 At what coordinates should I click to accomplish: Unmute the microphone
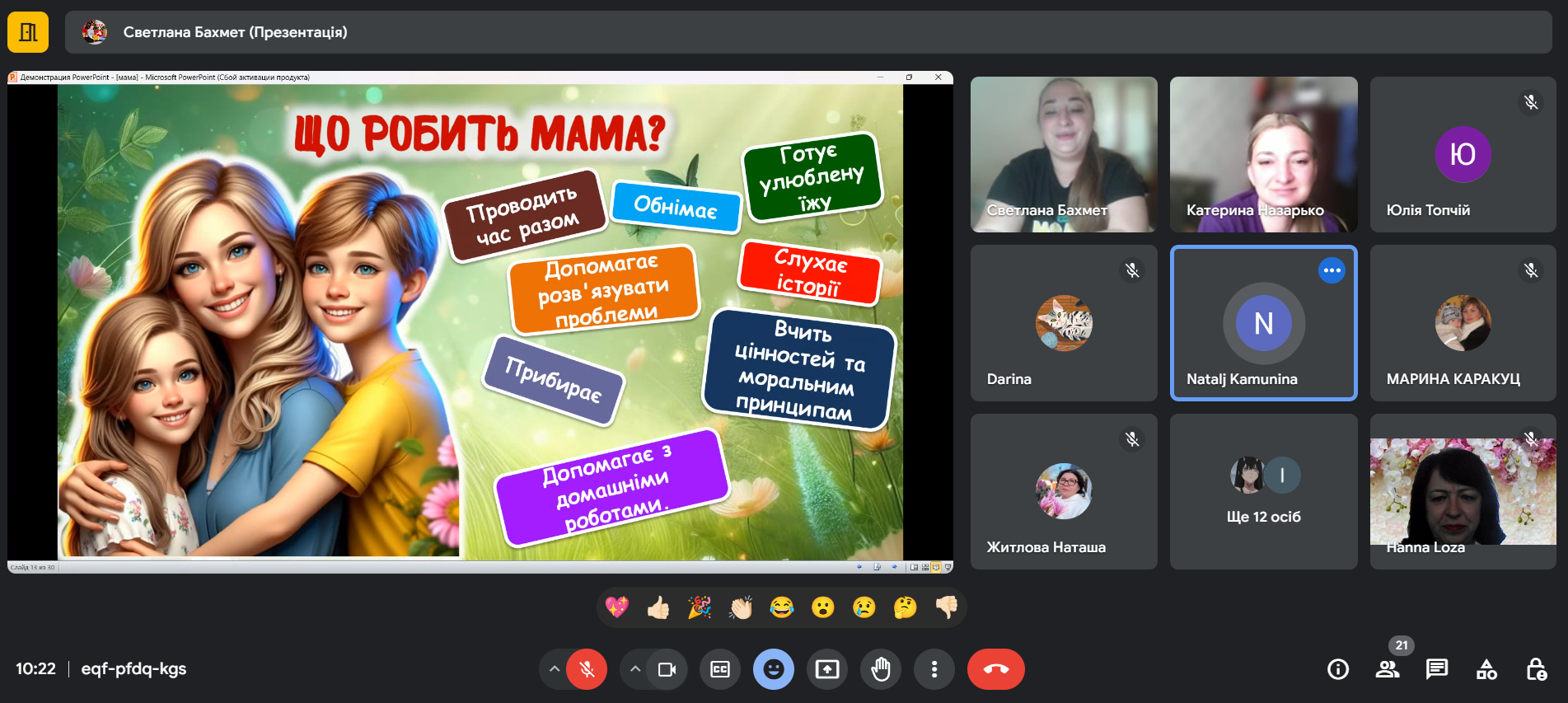587,669
